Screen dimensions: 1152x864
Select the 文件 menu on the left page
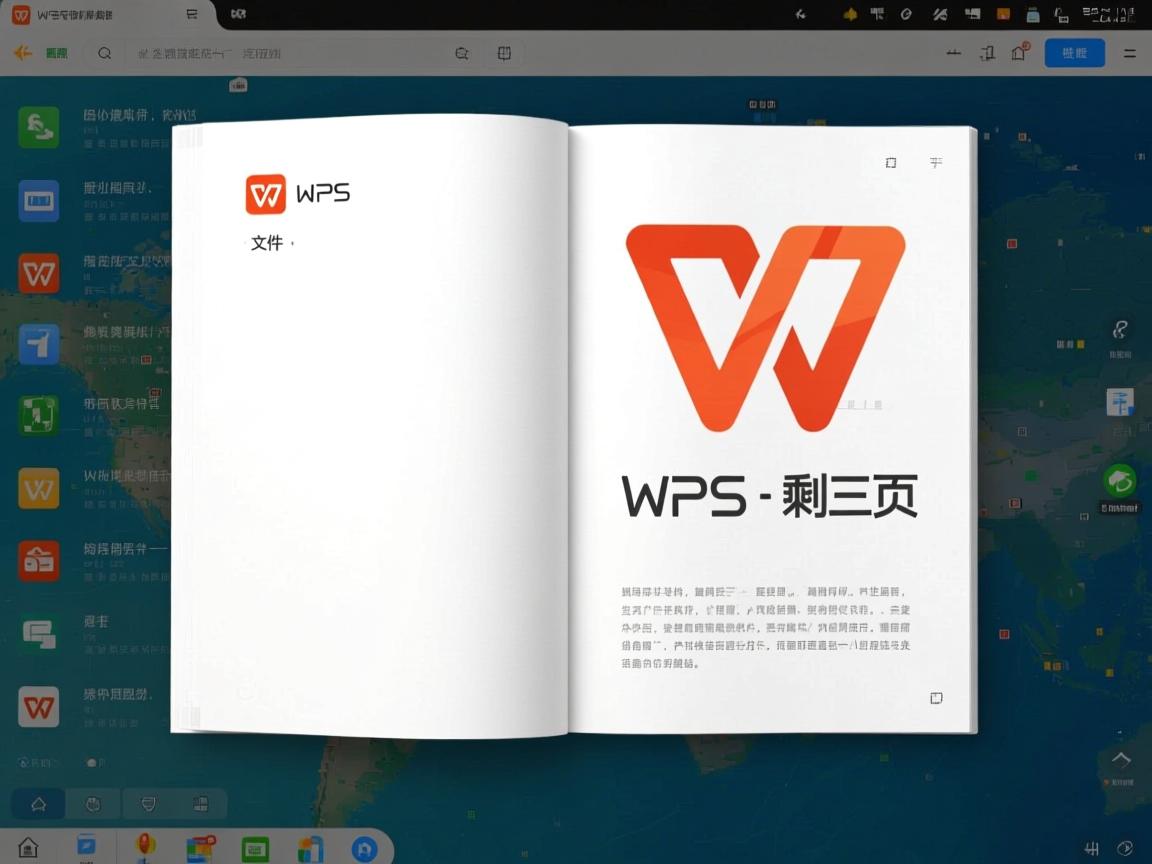267,243
